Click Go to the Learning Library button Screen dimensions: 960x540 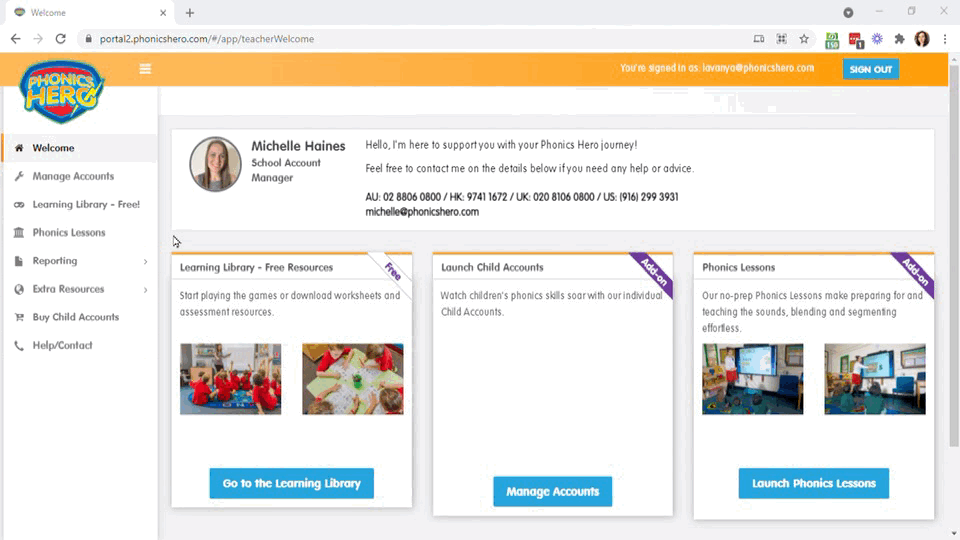(291, 483)
